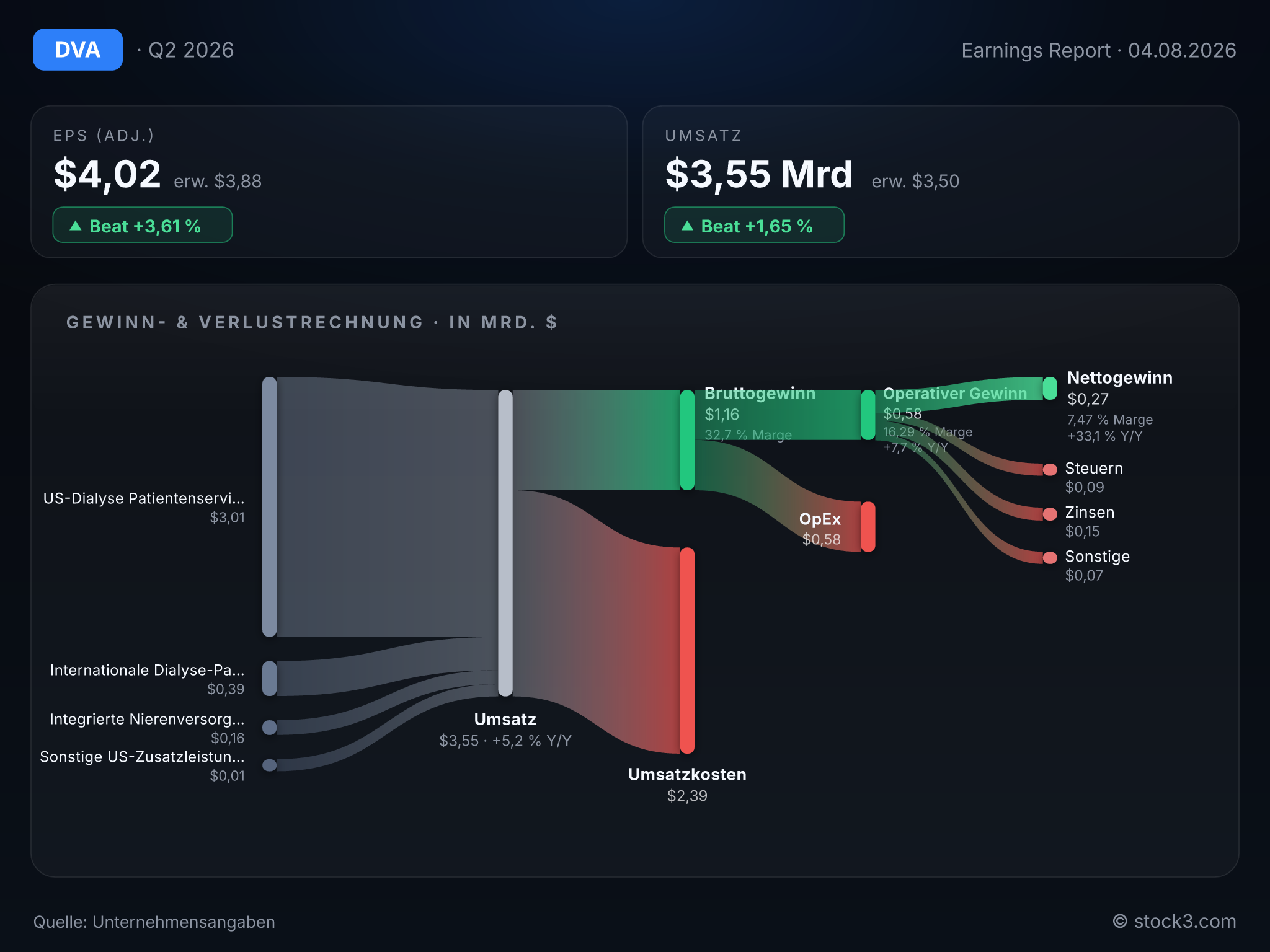Select the Umsatz label under the Sankey node
The width and height of the screenshot is (1270, 952).
pos(505,720)
